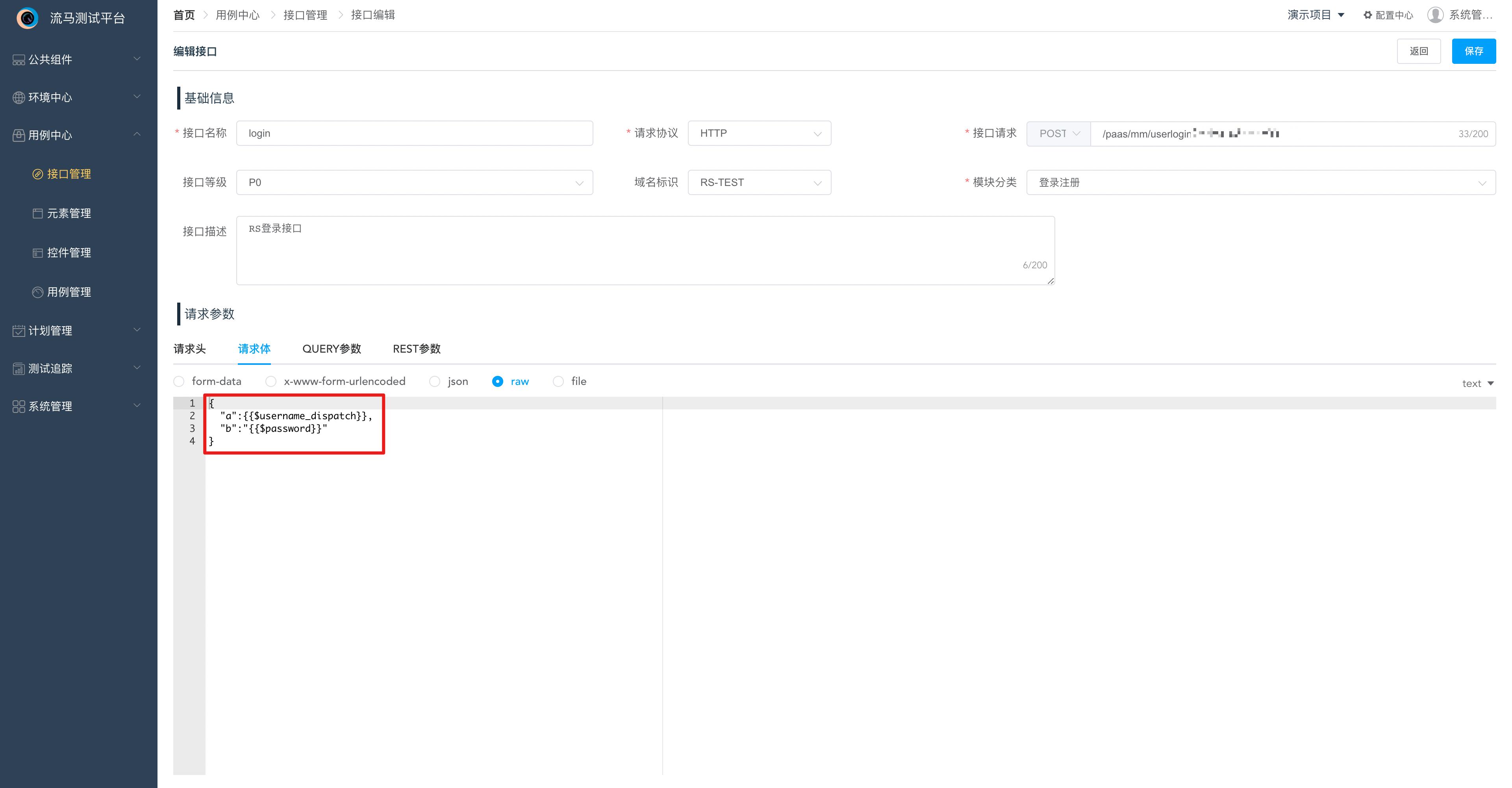Screen dimensions: 1512x788
Task: Click the 返回 button
Action: (x=1419, y=51)
